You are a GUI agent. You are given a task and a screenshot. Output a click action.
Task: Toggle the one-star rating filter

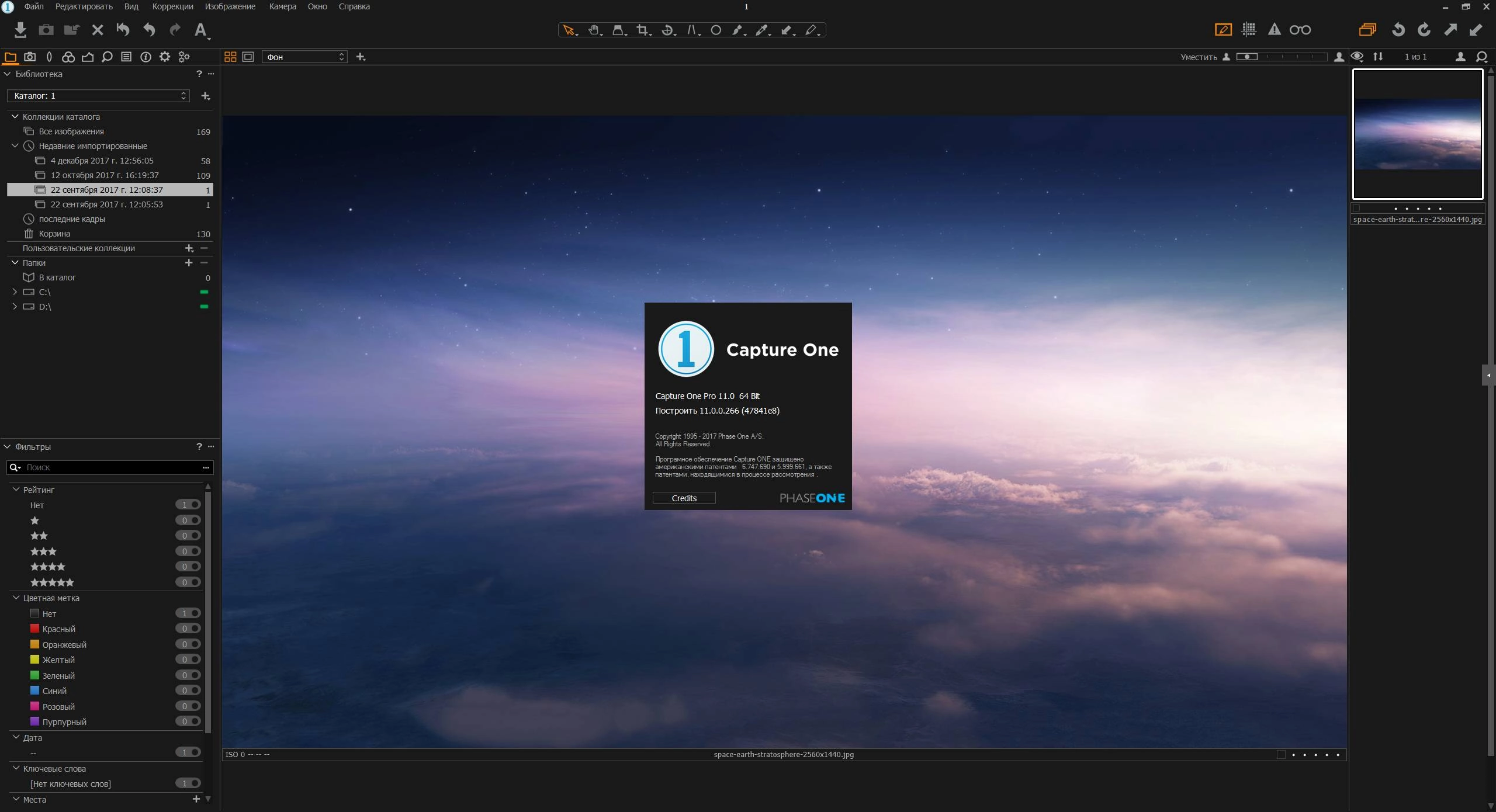pyautogui.click(x=188, y=520)
